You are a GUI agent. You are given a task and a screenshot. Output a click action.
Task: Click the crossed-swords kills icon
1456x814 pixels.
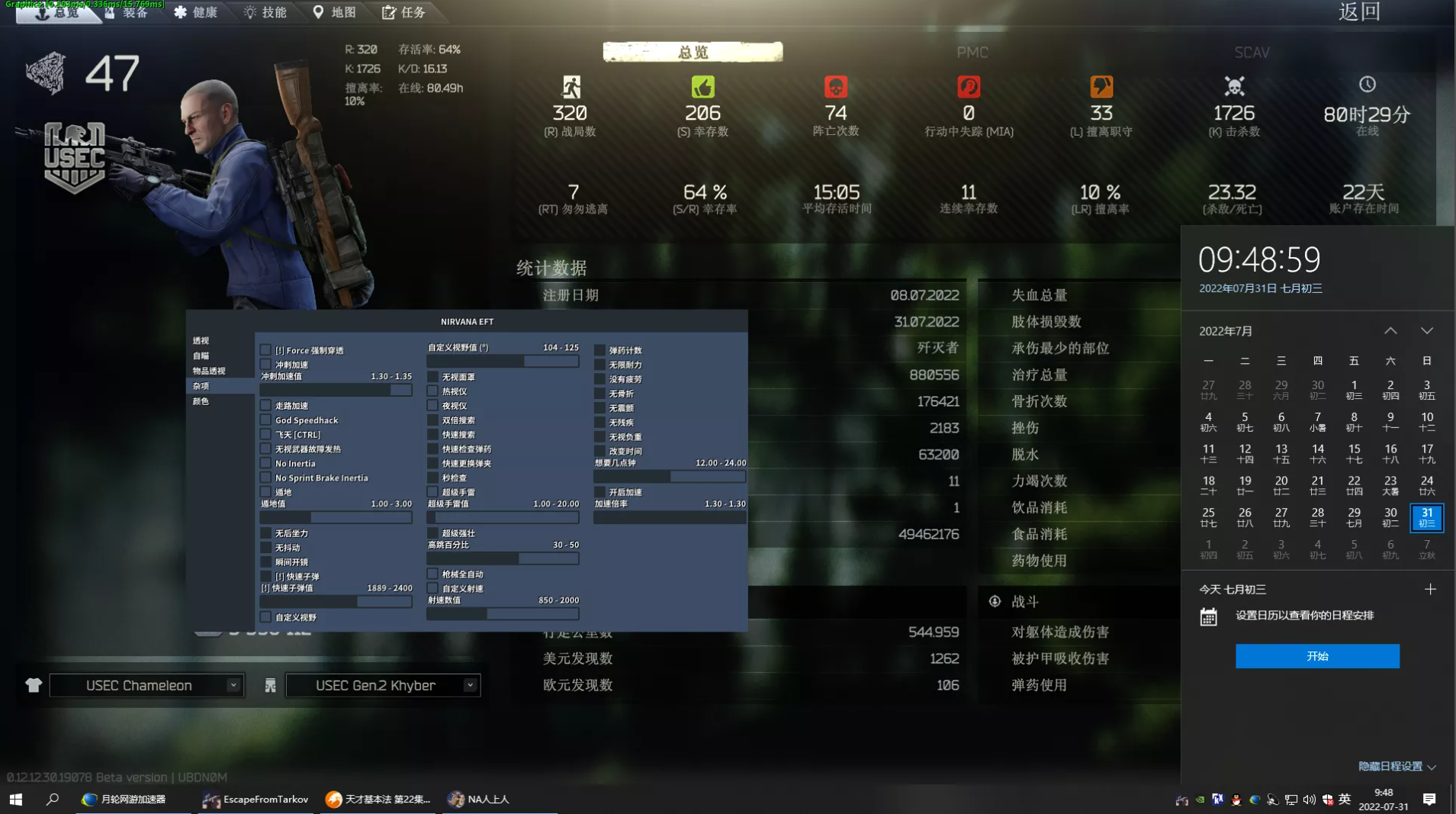pyautogui.click(x=1234, y=85)
